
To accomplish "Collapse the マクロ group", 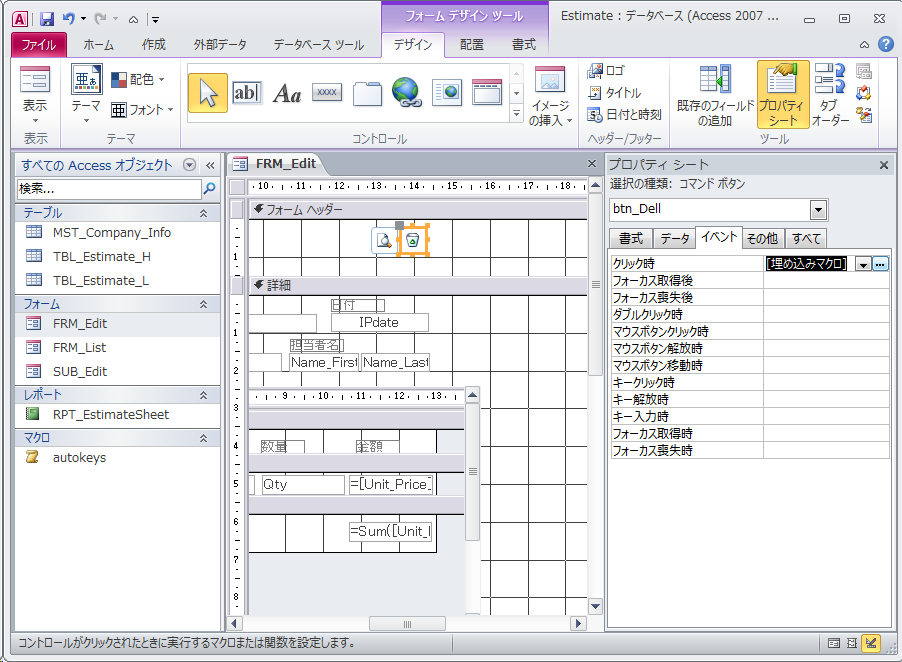I will point(204,438).
